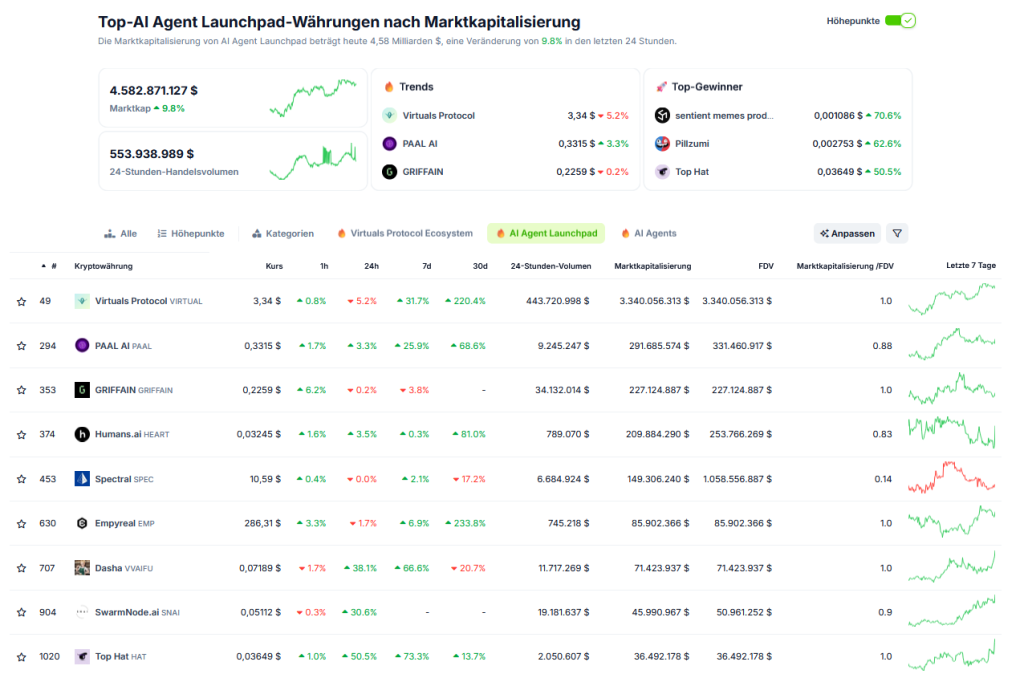1024x678 pixels.
Task: Click the Letzte 7 Tage column header
Action: (x=971, y=265)
